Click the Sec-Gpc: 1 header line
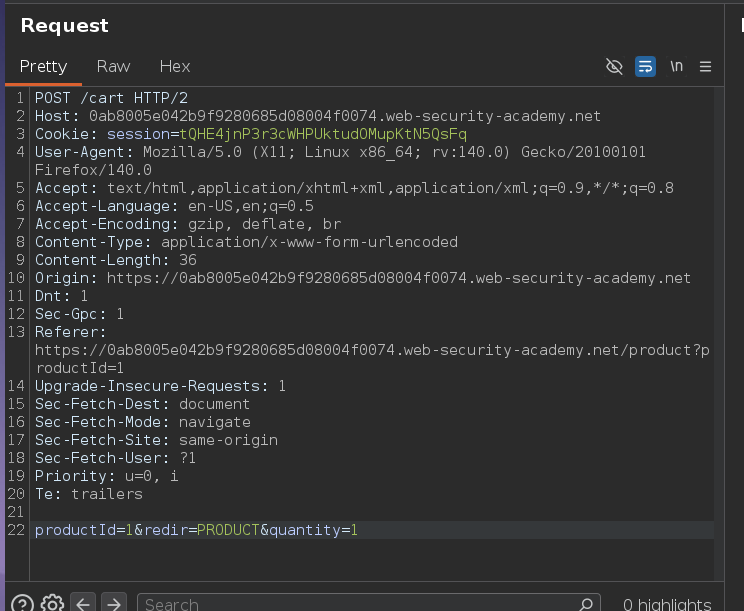Screen dimensions: 744x611 pyautogui.click(x=79, y=314)
